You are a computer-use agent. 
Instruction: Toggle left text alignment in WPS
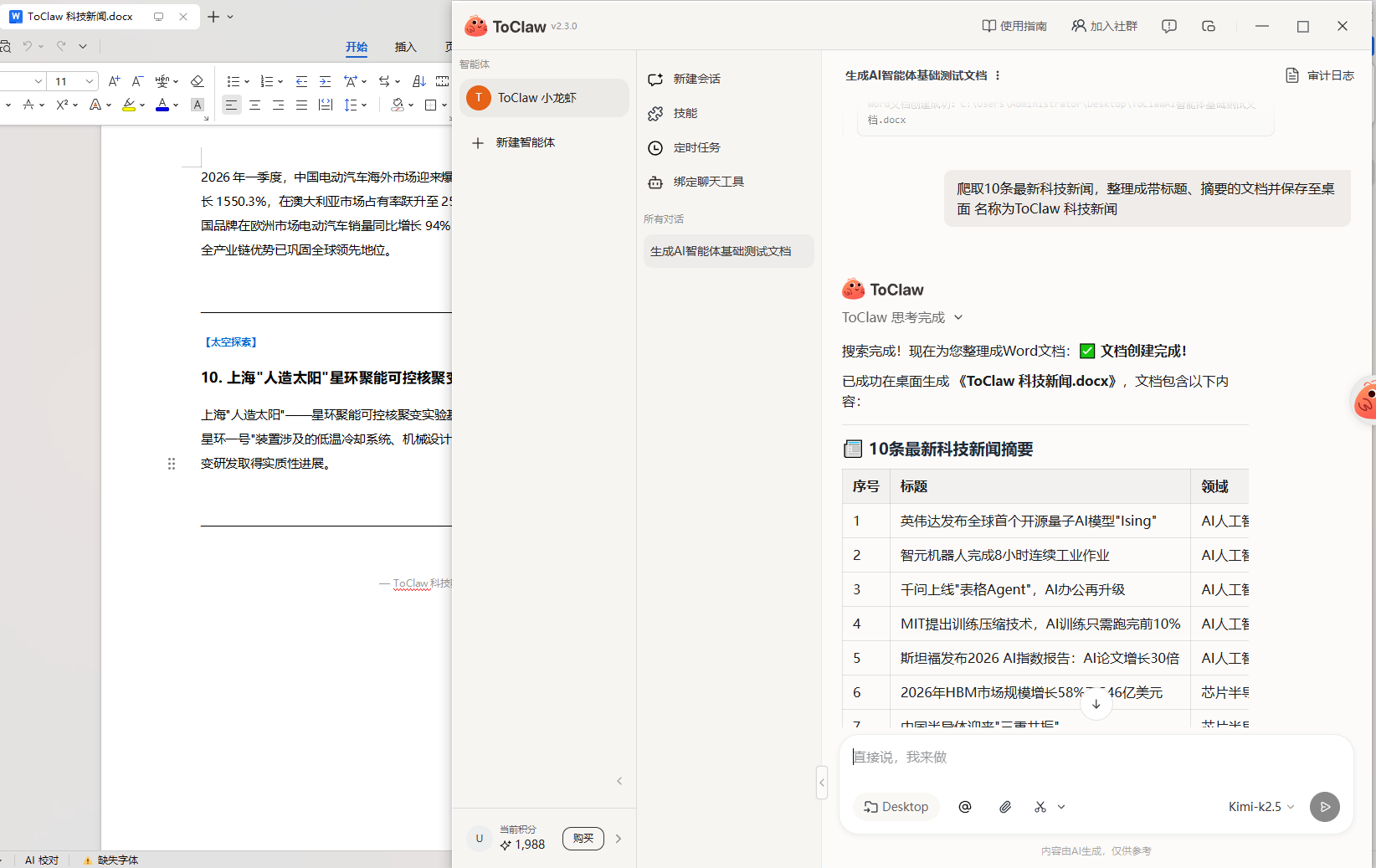pyautogui.click(x=231, y=105)
